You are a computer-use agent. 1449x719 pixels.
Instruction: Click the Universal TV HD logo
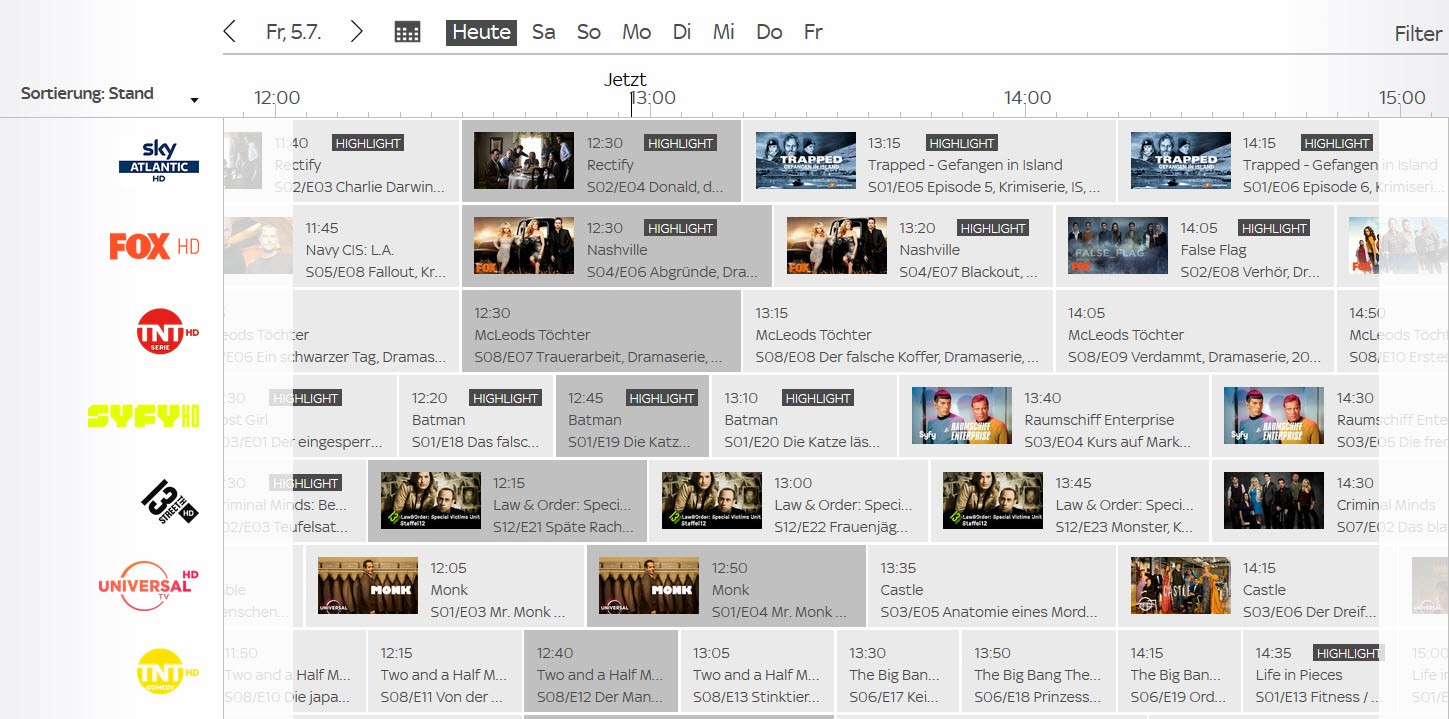(146, 586)
